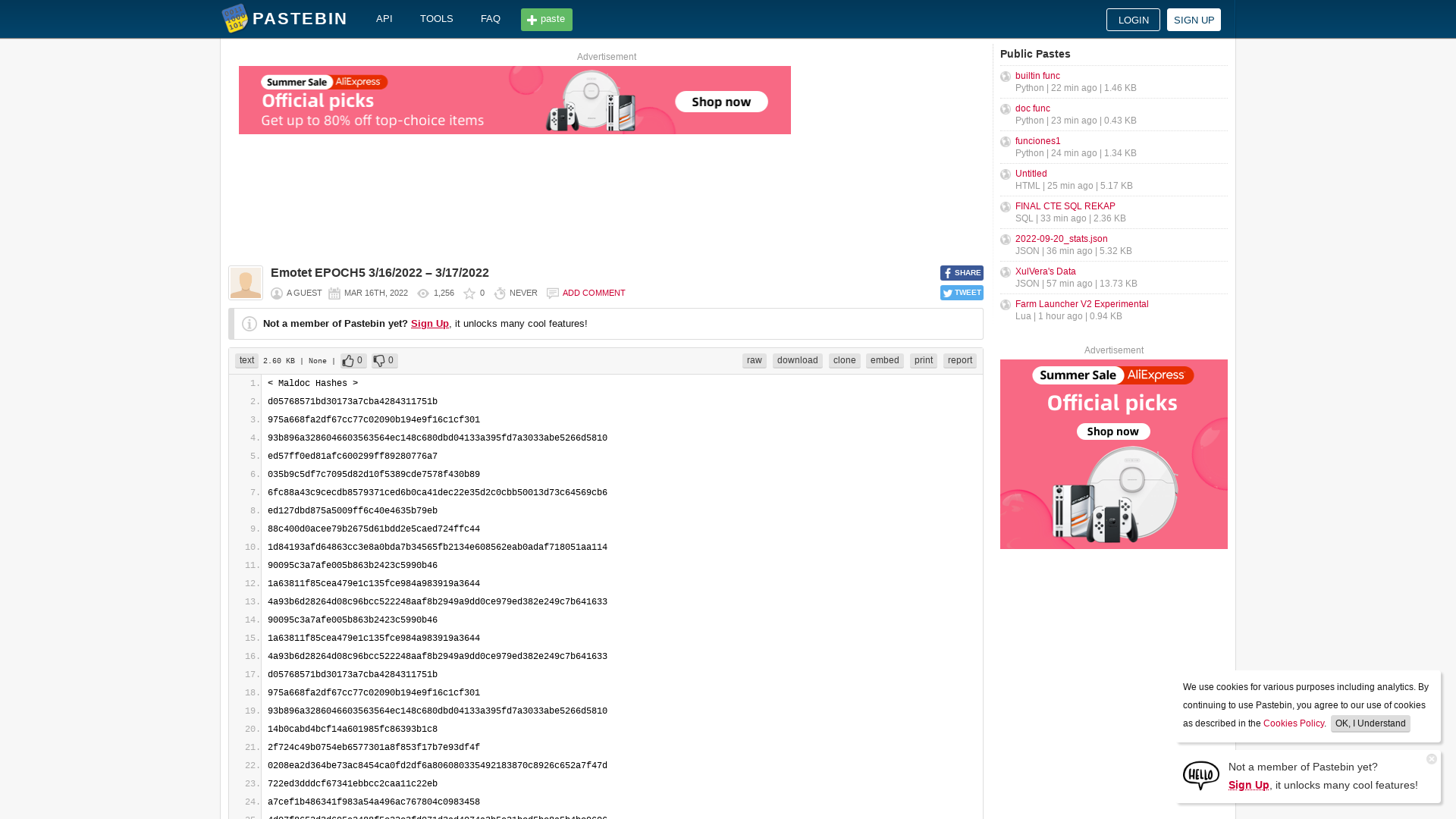This screenshot has width=1456, height=819.
Task: Click the expiration clock icon
Action: [500, 293]
